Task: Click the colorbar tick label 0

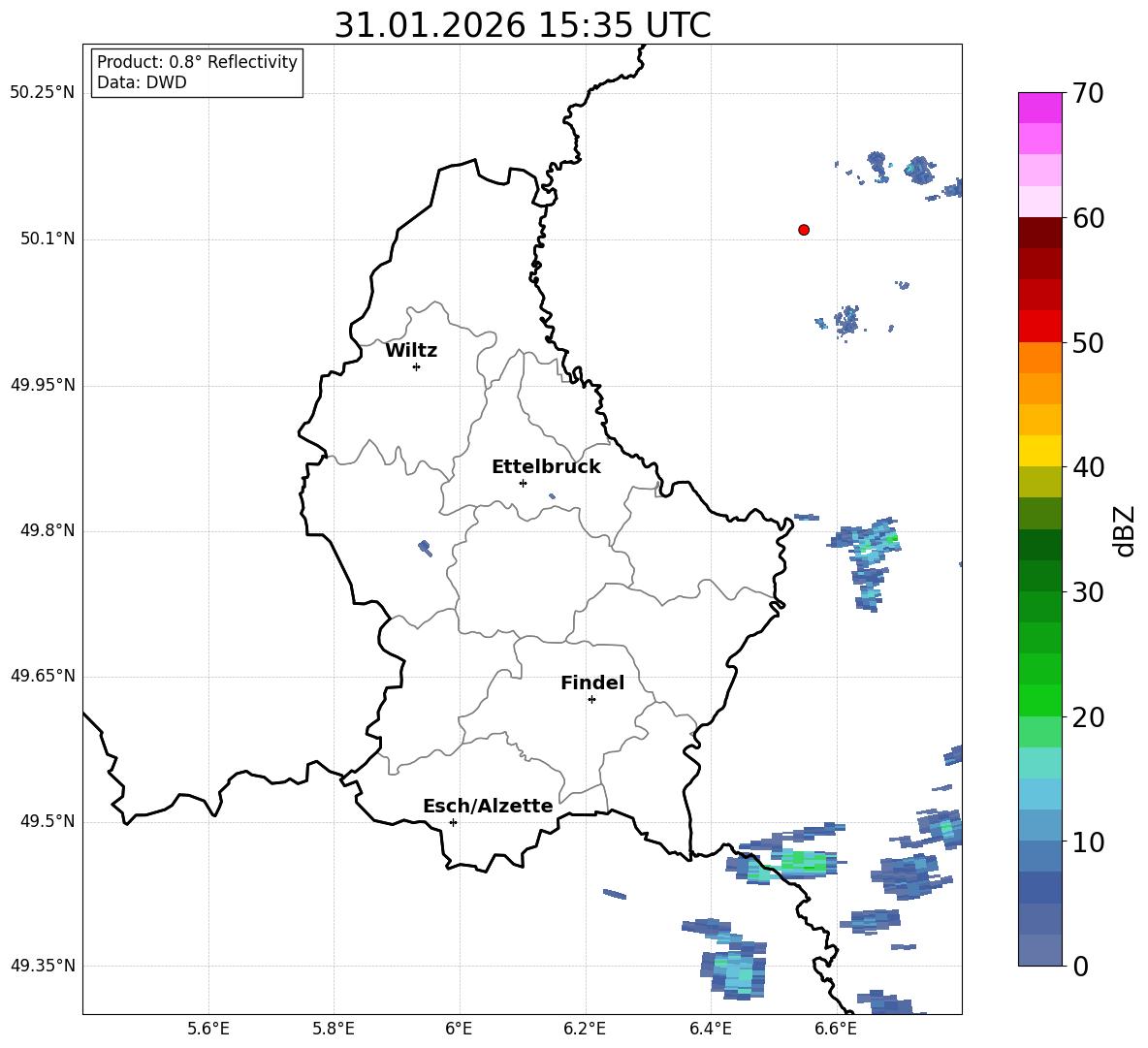Action: (1081, 967)
